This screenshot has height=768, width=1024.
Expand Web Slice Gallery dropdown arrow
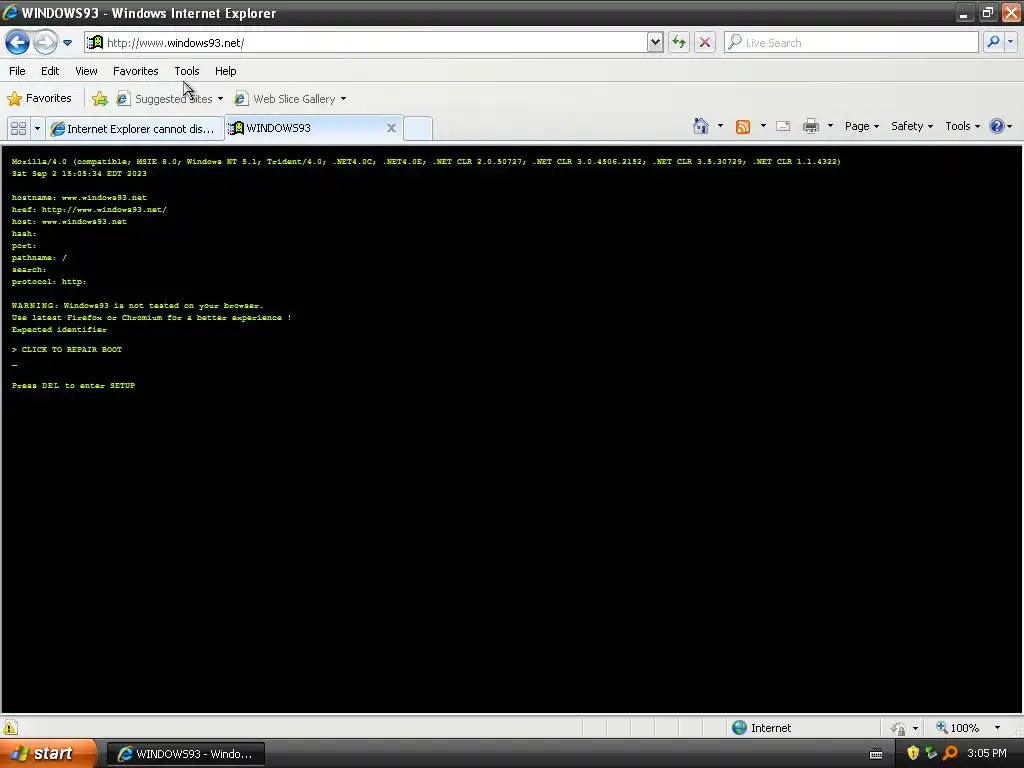coord(344,99)
